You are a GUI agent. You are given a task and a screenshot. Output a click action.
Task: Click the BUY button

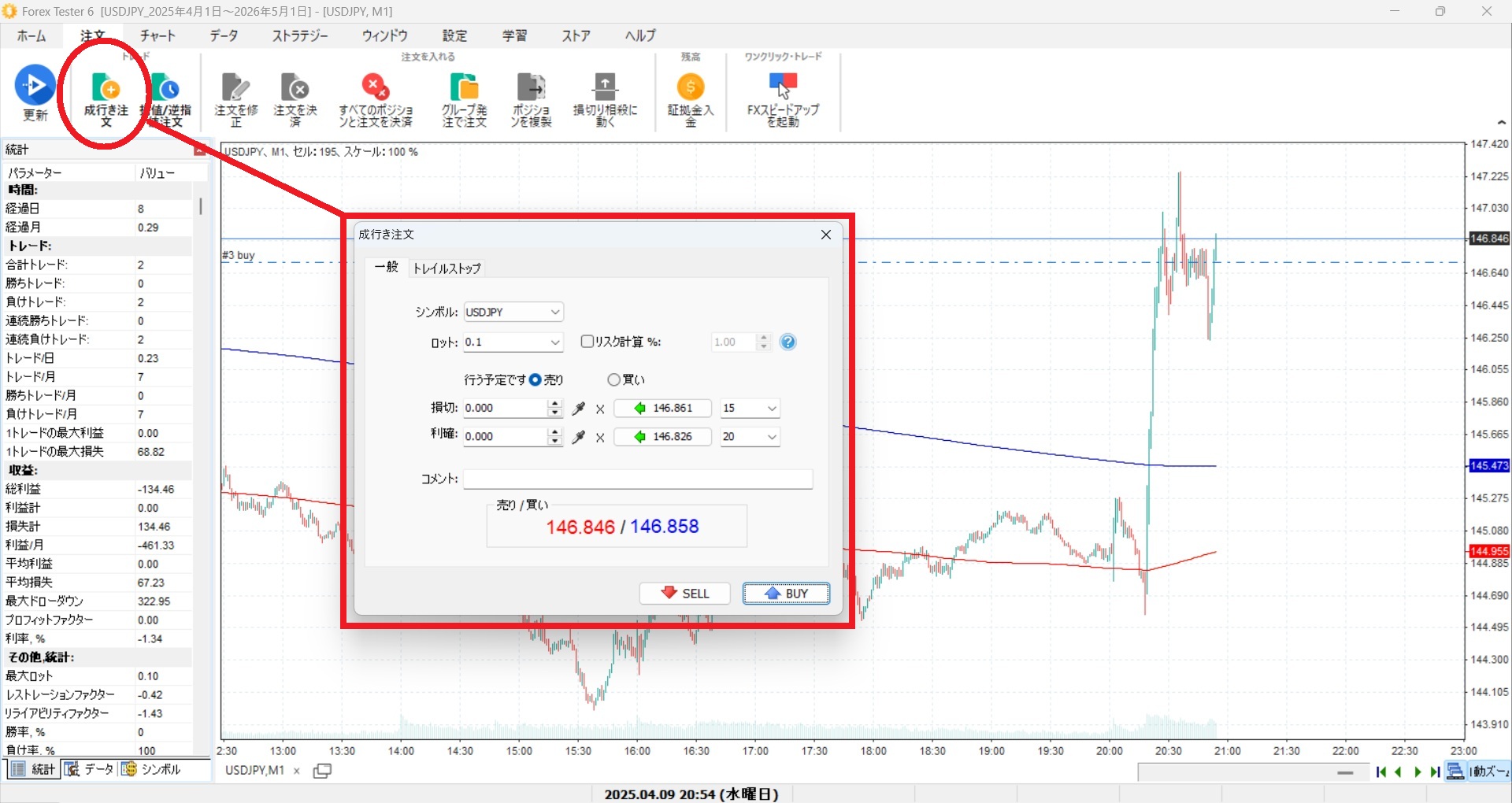click(786, 593)
